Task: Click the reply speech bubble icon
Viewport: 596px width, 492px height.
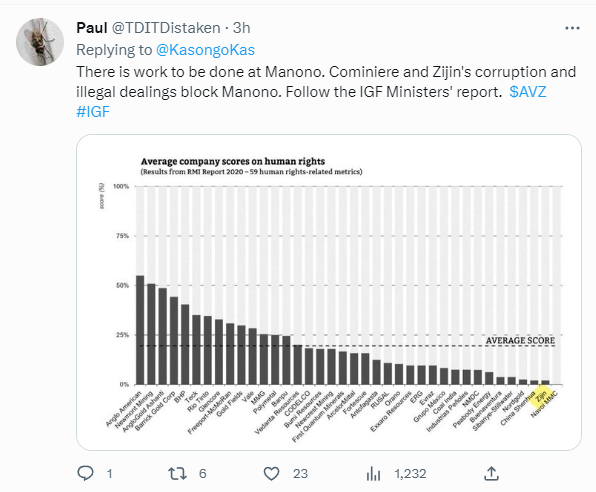Action: (85, 473)
